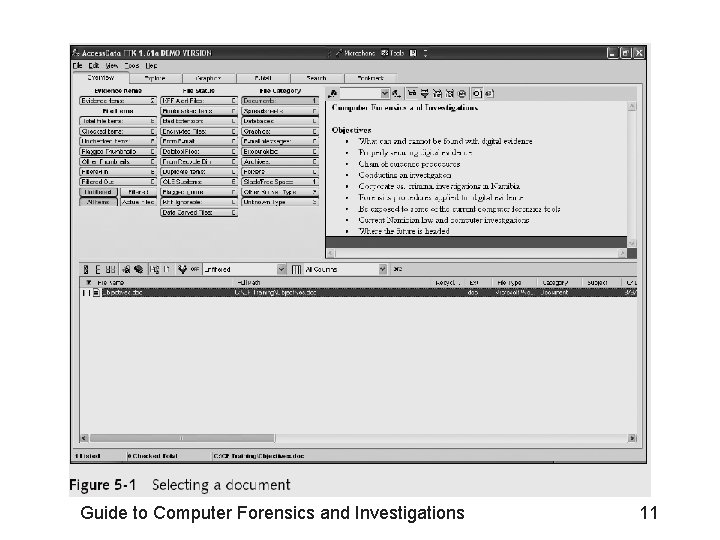Image resolution: width=720 pixels, height=540 pixels.
Task: Click the Slack/Free Space button
Action: click(x=280, y=182)
